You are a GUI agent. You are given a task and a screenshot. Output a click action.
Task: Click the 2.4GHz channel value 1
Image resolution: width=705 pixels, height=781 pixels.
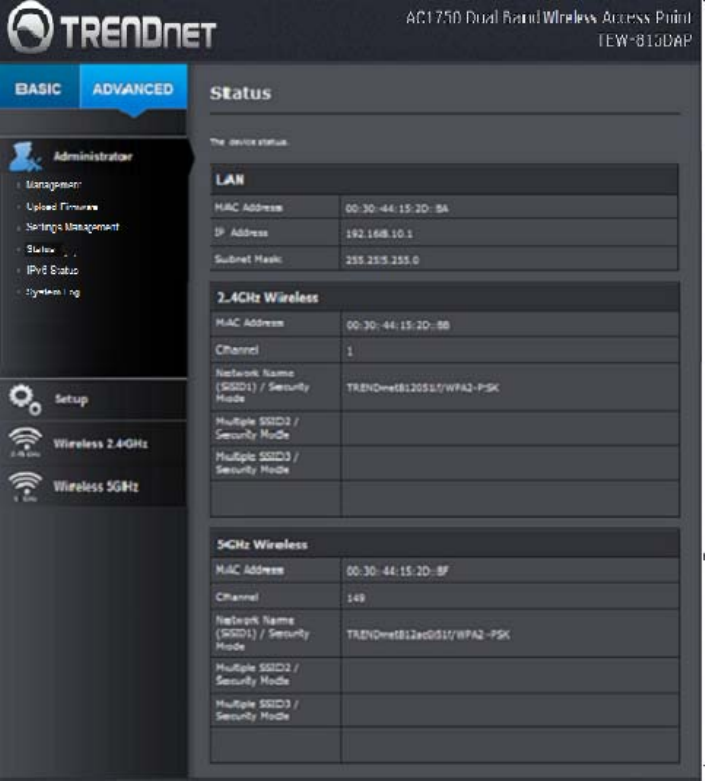(x=350, y=352)
